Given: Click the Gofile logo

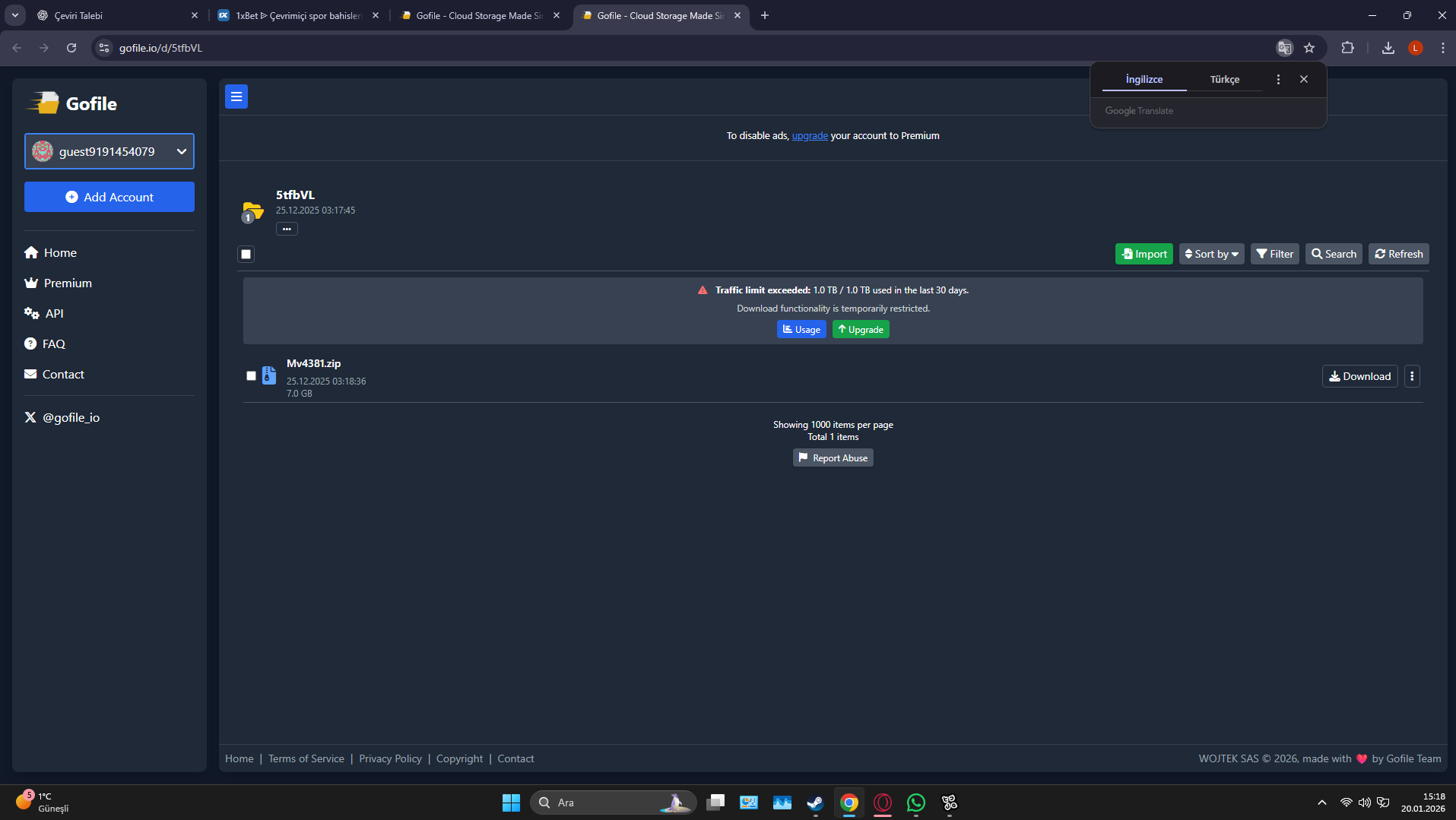Looking at the screenshot, I should (x=73, y=103).
